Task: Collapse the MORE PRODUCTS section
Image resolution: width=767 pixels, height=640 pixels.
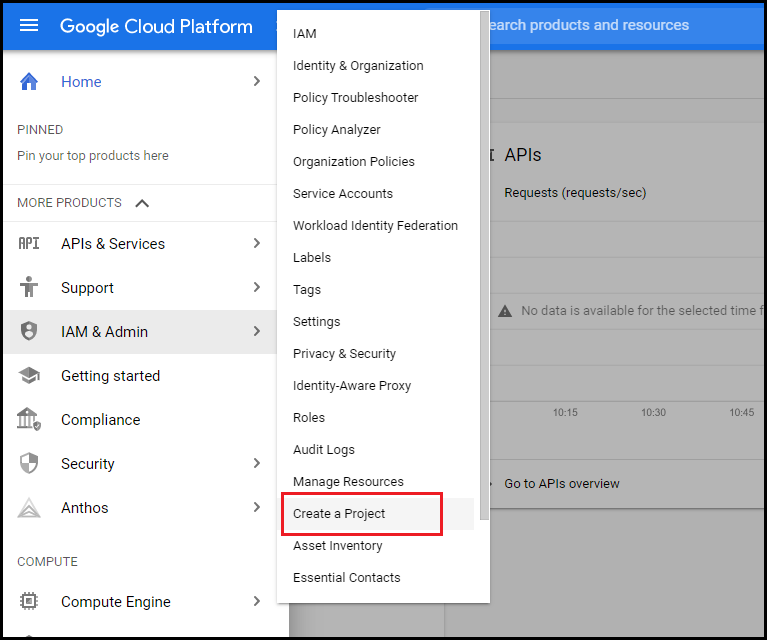Action: pyautogui.click(x=142, y=203)
